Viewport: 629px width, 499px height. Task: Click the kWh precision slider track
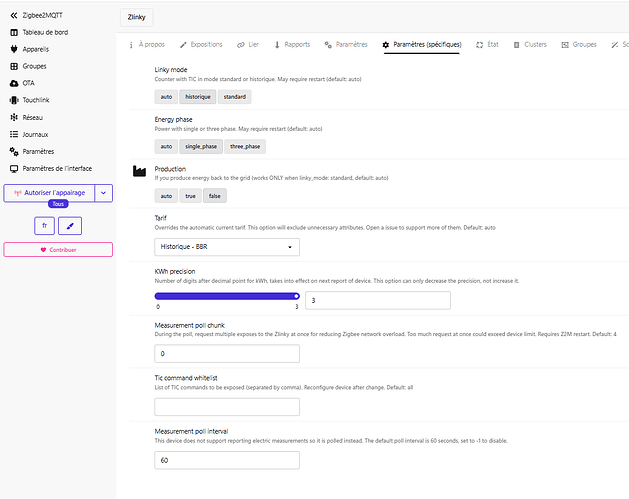pyautogui.click(x=227, y=296)
